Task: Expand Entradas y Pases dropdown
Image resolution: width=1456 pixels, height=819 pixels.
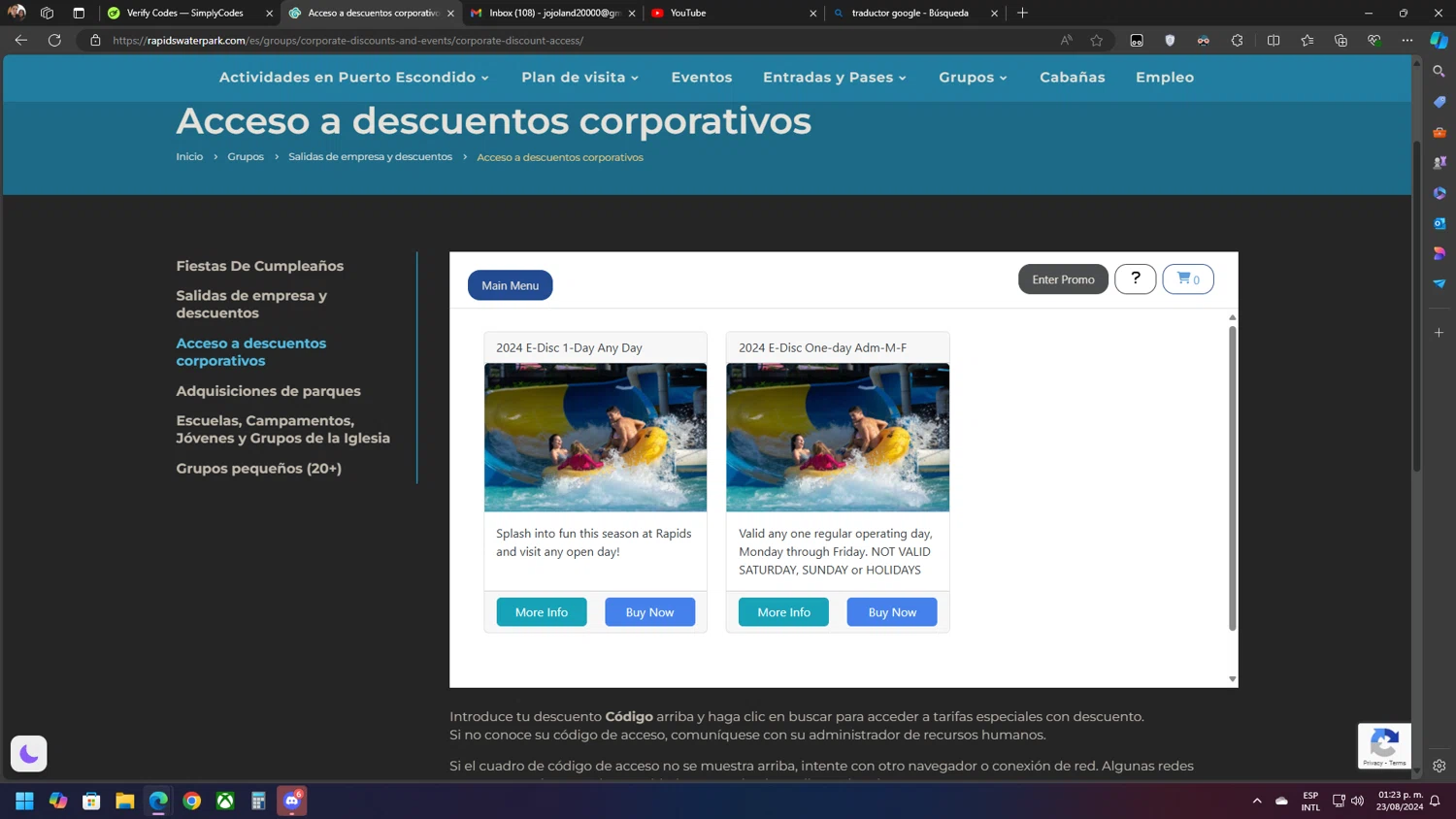Action: (834, 78)
